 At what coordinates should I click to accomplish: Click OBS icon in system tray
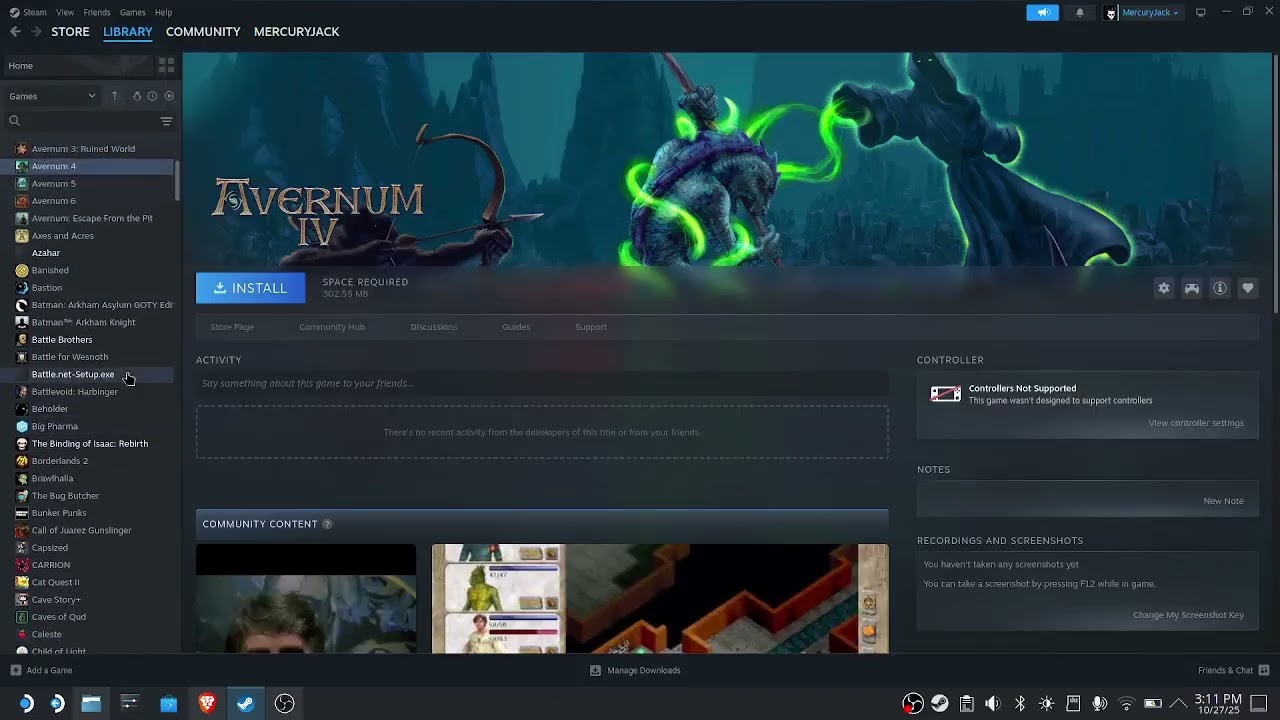(913, 703)
